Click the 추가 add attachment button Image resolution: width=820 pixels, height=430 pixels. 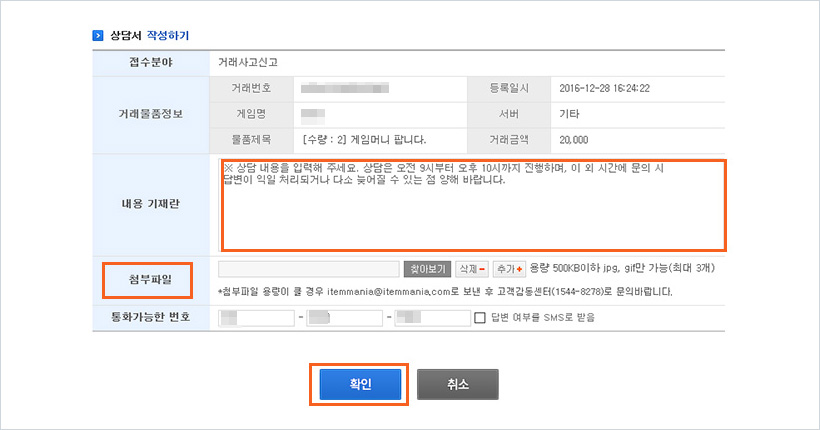[x=509, y=269]
